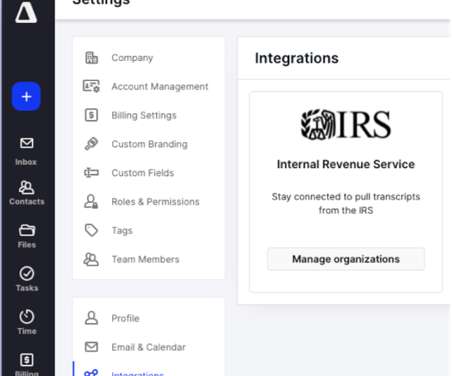Click the Manage organizations button
Screen dimensions: 452x376
pyautogui.click(x=346, y=259)
